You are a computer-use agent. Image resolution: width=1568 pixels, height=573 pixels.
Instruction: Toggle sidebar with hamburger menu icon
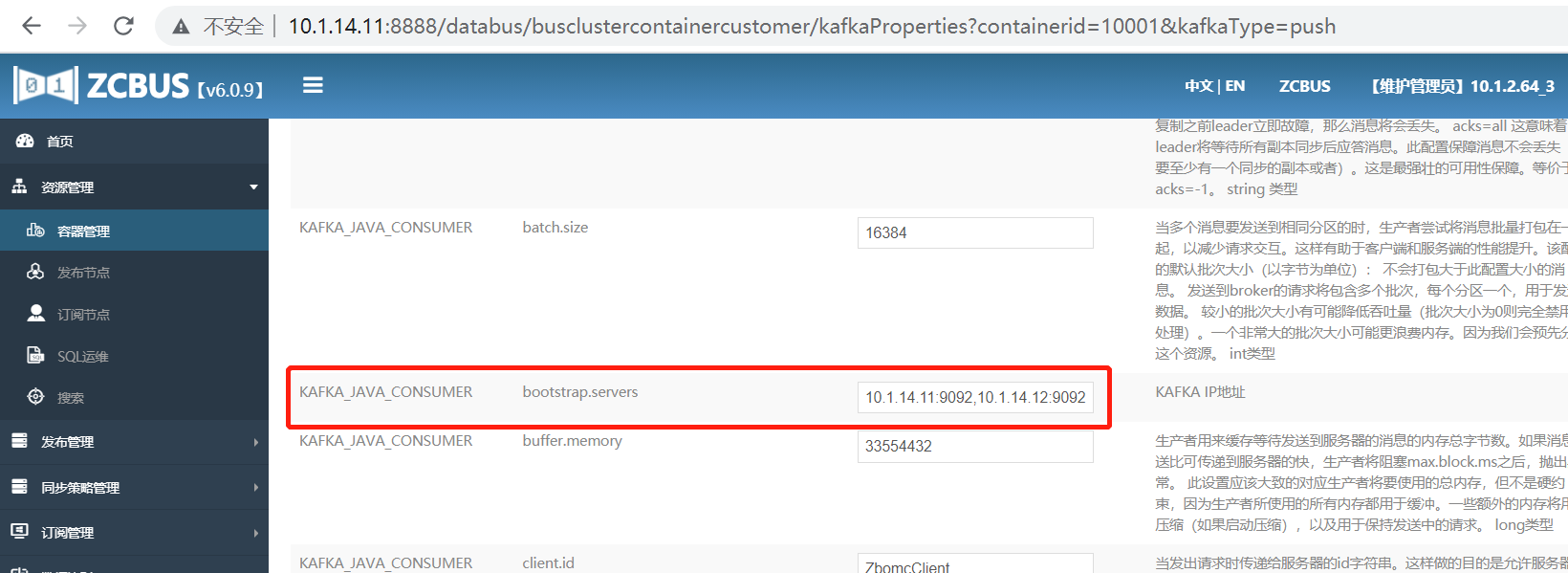click(313, 85)
